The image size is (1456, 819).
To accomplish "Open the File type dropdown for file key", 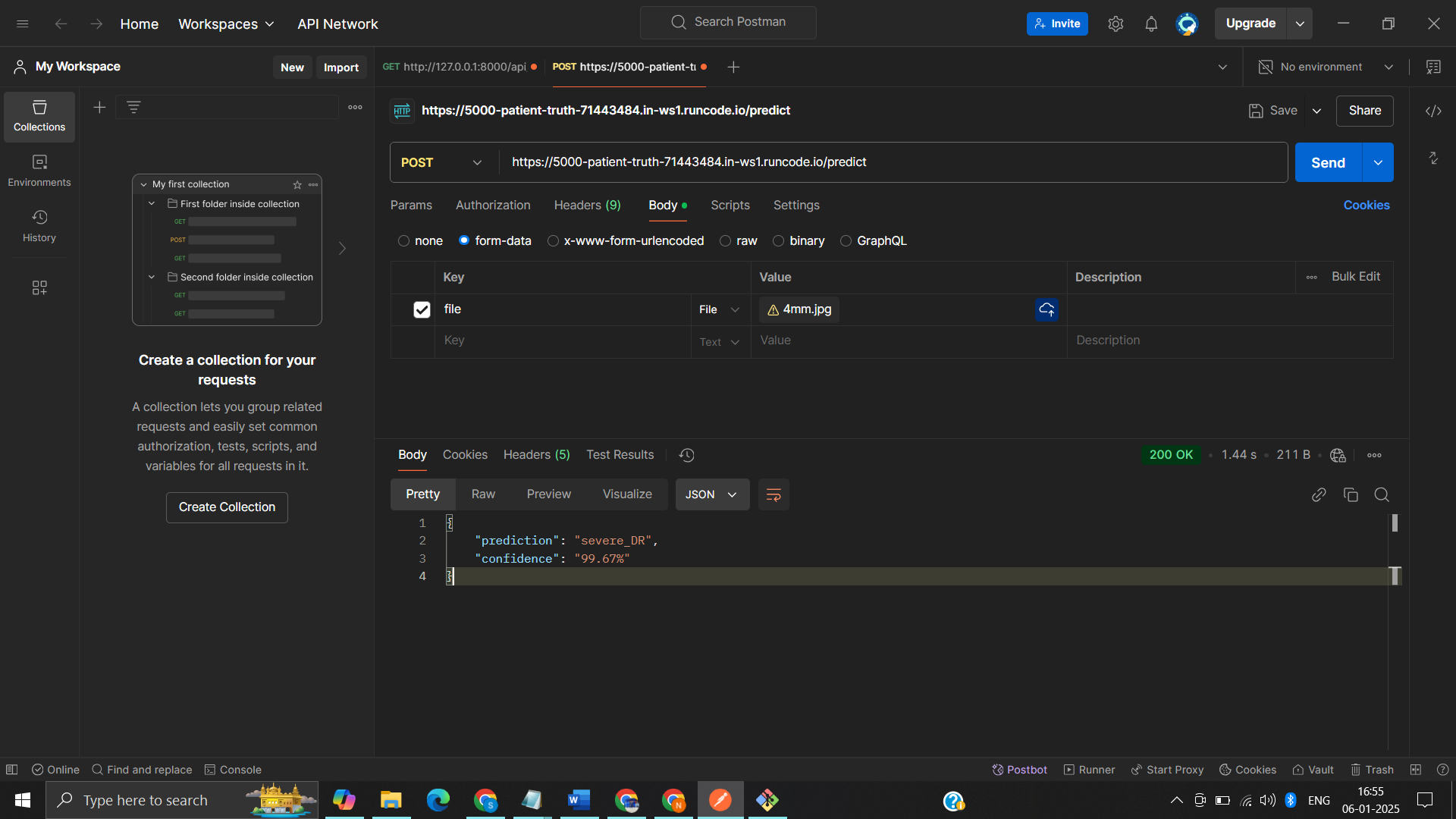I will (718, 309).
